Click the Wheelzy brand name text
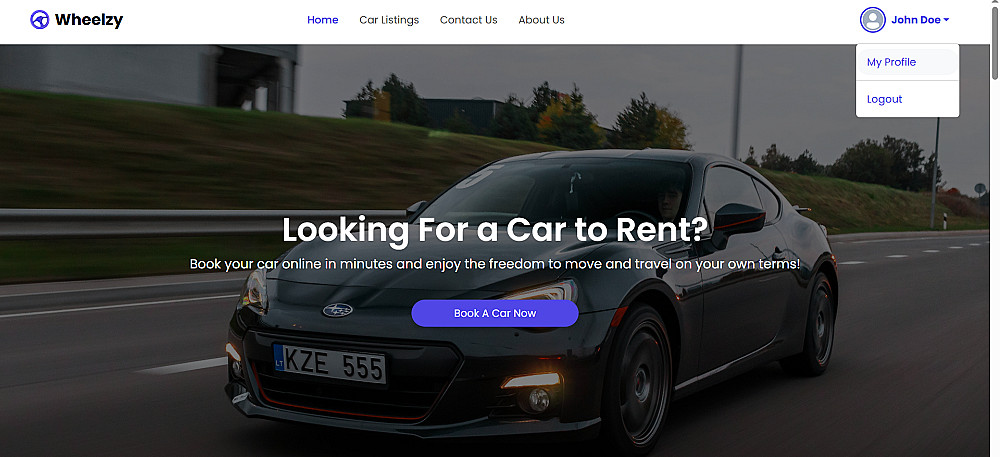1000x457 pixels. (89, 20)
